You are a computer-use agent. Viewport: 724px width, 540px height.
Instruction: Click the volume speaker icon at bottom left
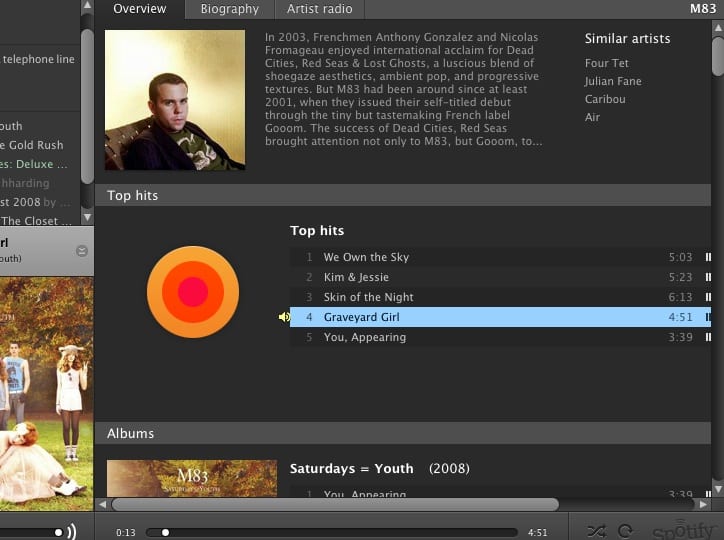[x=72, y=532]
